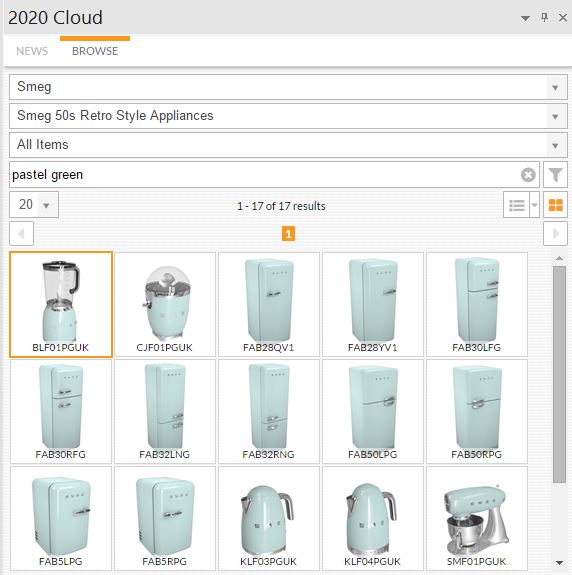The height and width of the screenshot is (575, 572).
Task: Open the list view options arrow
Action: point(534,205)
